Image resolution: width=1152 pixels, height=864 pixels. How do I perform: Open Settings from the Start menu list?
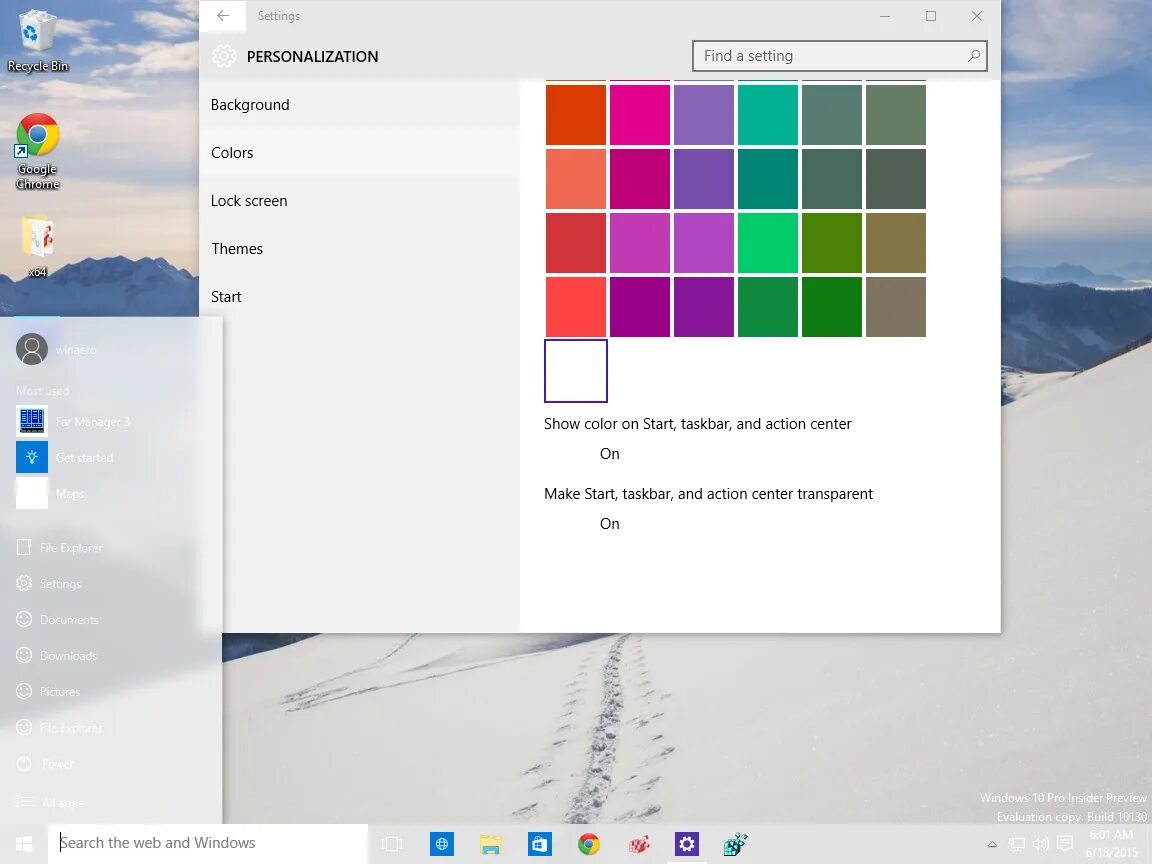click(49, 583)
